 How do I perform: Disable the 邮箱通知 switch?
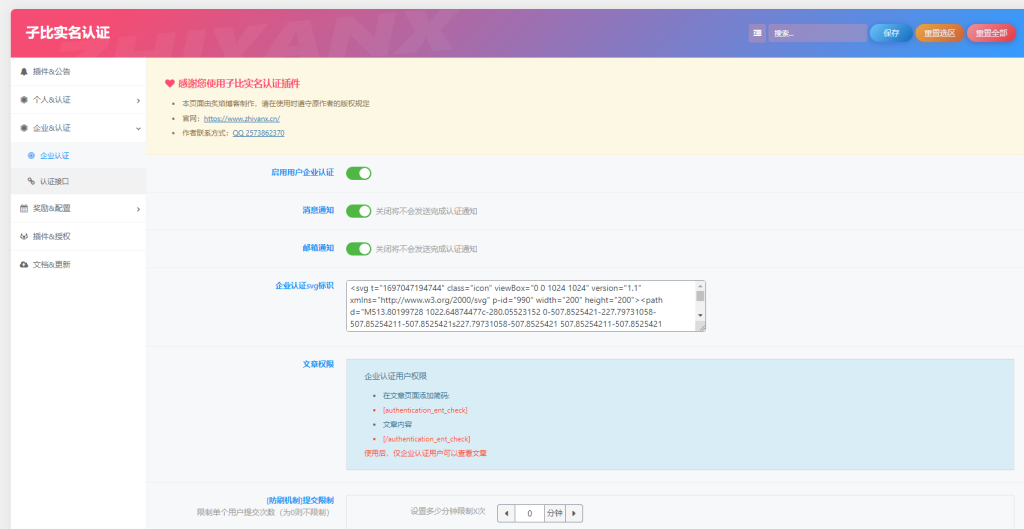click(x=359, y=248)
